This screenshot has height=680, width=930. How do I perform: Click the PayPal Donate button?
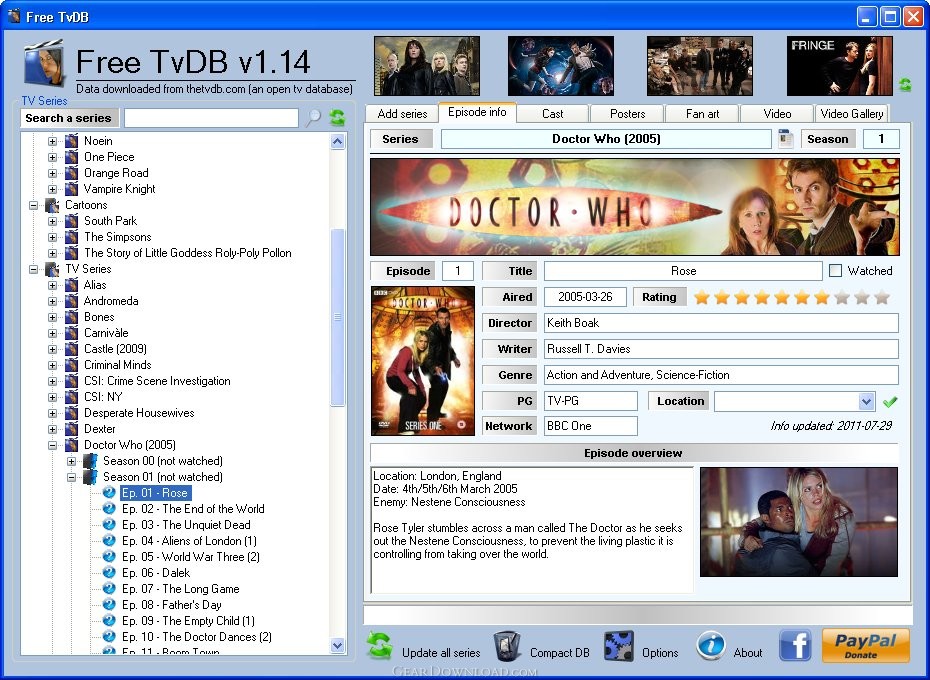coord(865,646)
